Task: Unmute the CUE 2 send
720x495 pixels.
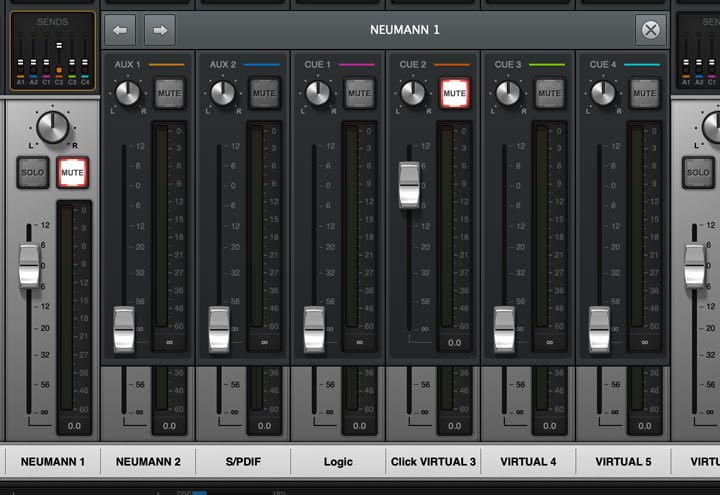Action: 455,93
